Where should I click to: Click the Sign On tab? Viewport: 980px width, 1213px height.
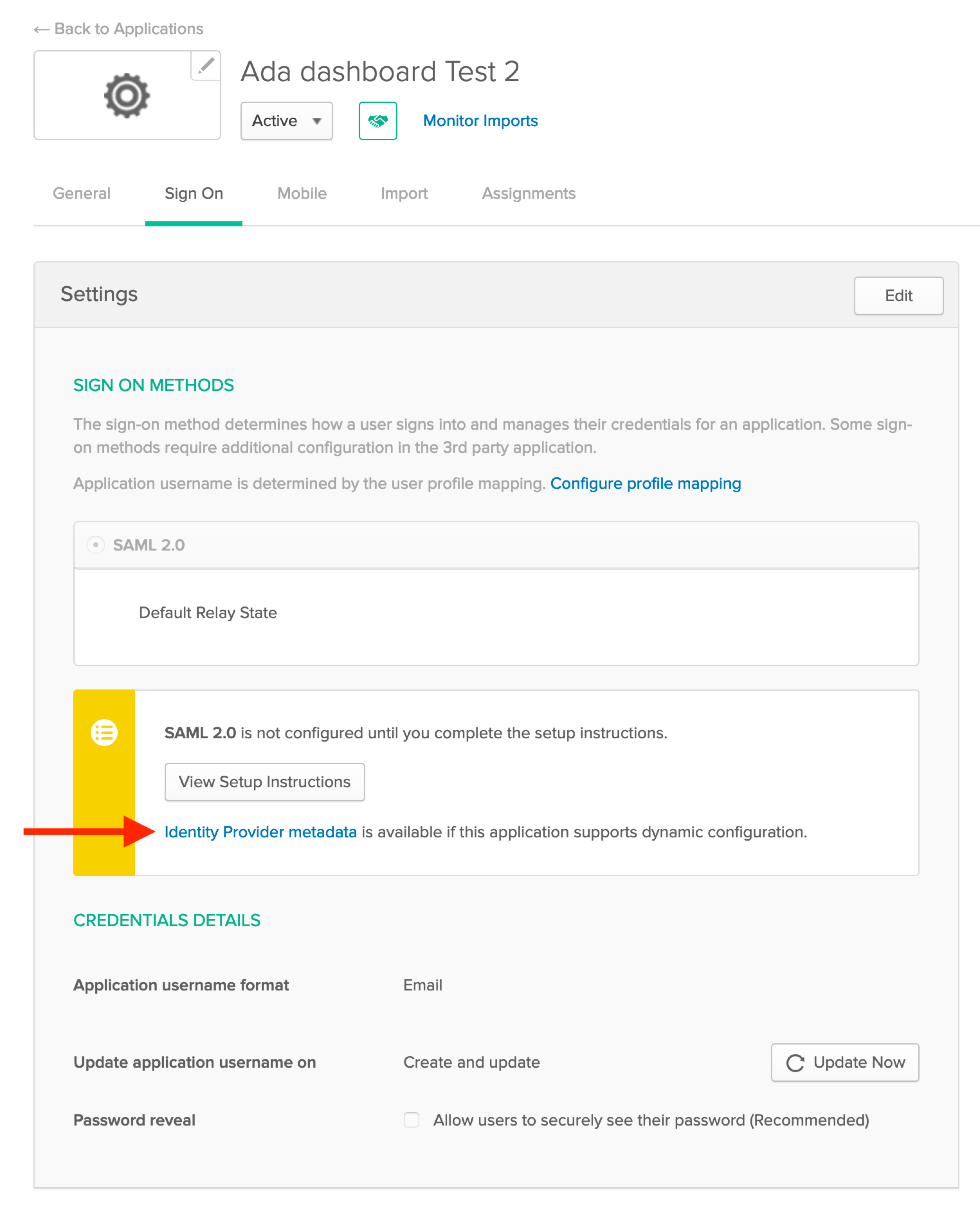click(194, 194)
